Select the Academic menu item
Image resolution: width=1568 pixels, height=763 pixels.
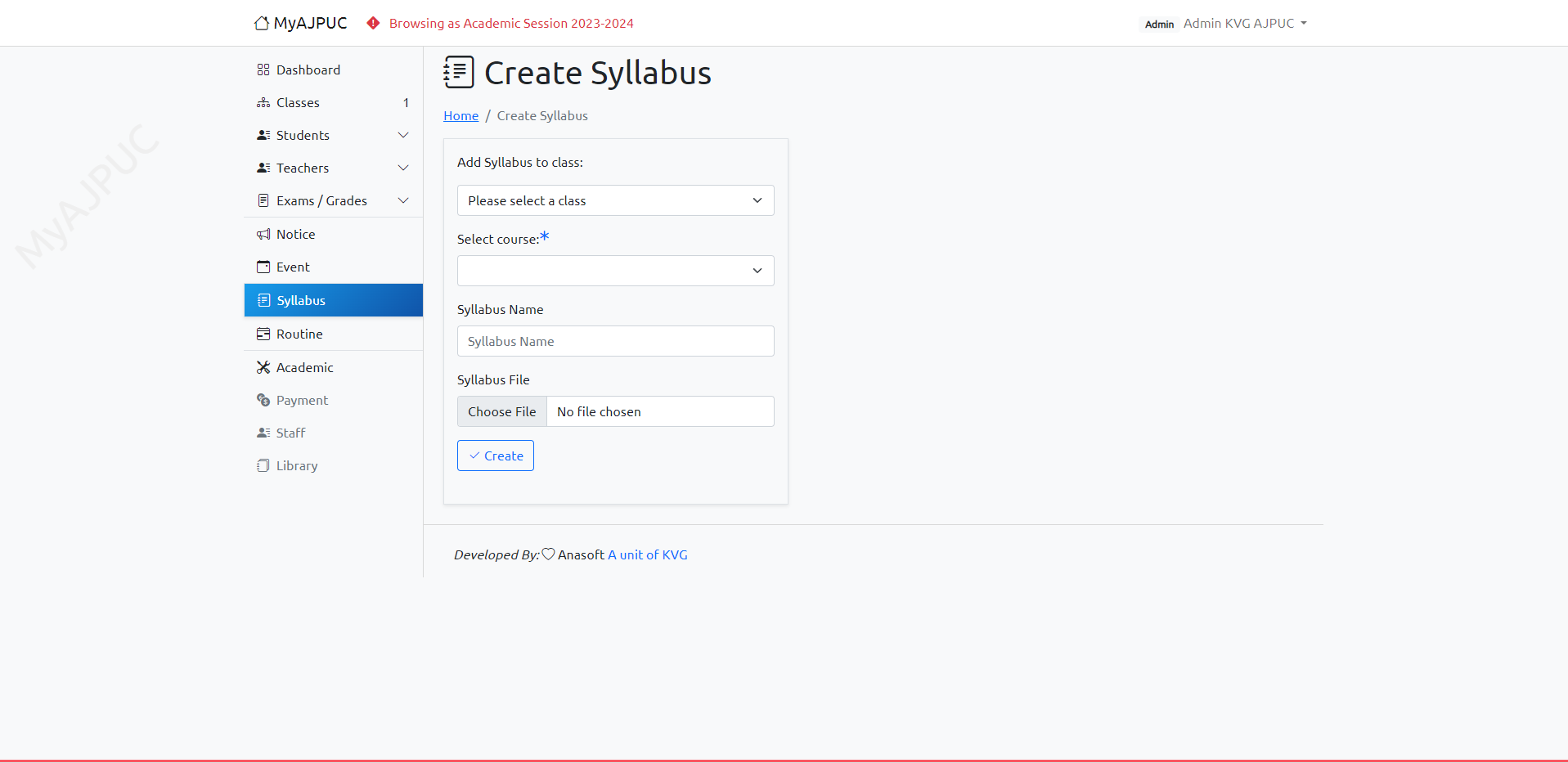point(334,367)
